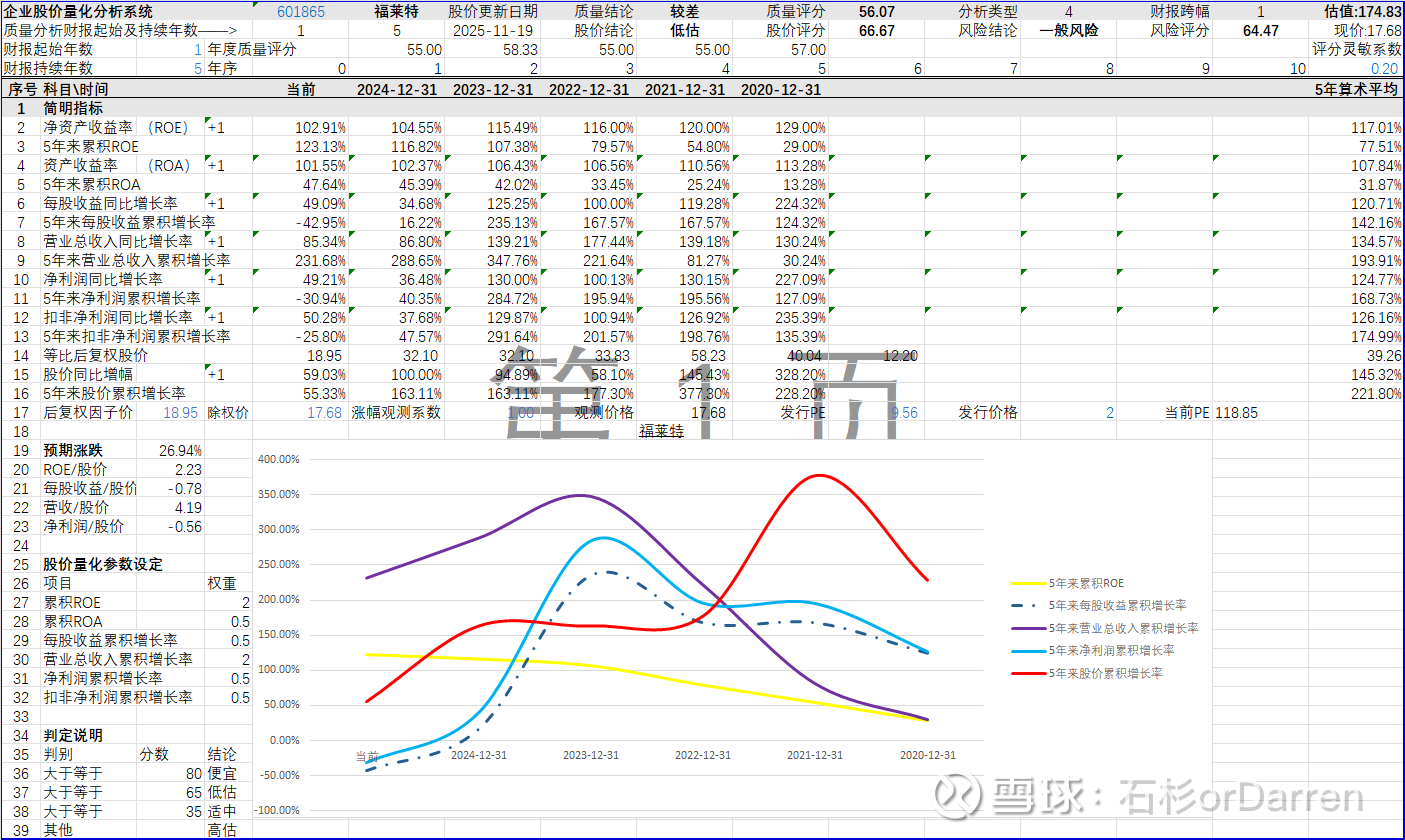The height and width of the screenshot is (840, 1405).
Task: Select the conclusion cell 便宜
Action: point(222,773)
